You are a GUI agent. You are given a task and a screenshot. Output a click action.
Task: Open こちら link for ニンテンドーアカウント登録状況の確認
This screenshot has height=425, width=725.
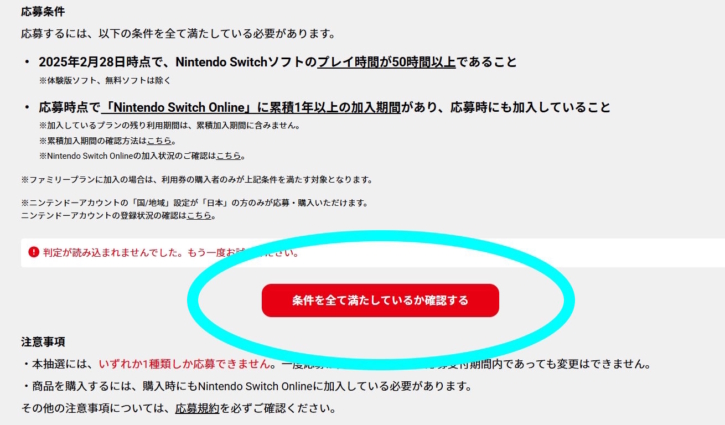[199, 216]
